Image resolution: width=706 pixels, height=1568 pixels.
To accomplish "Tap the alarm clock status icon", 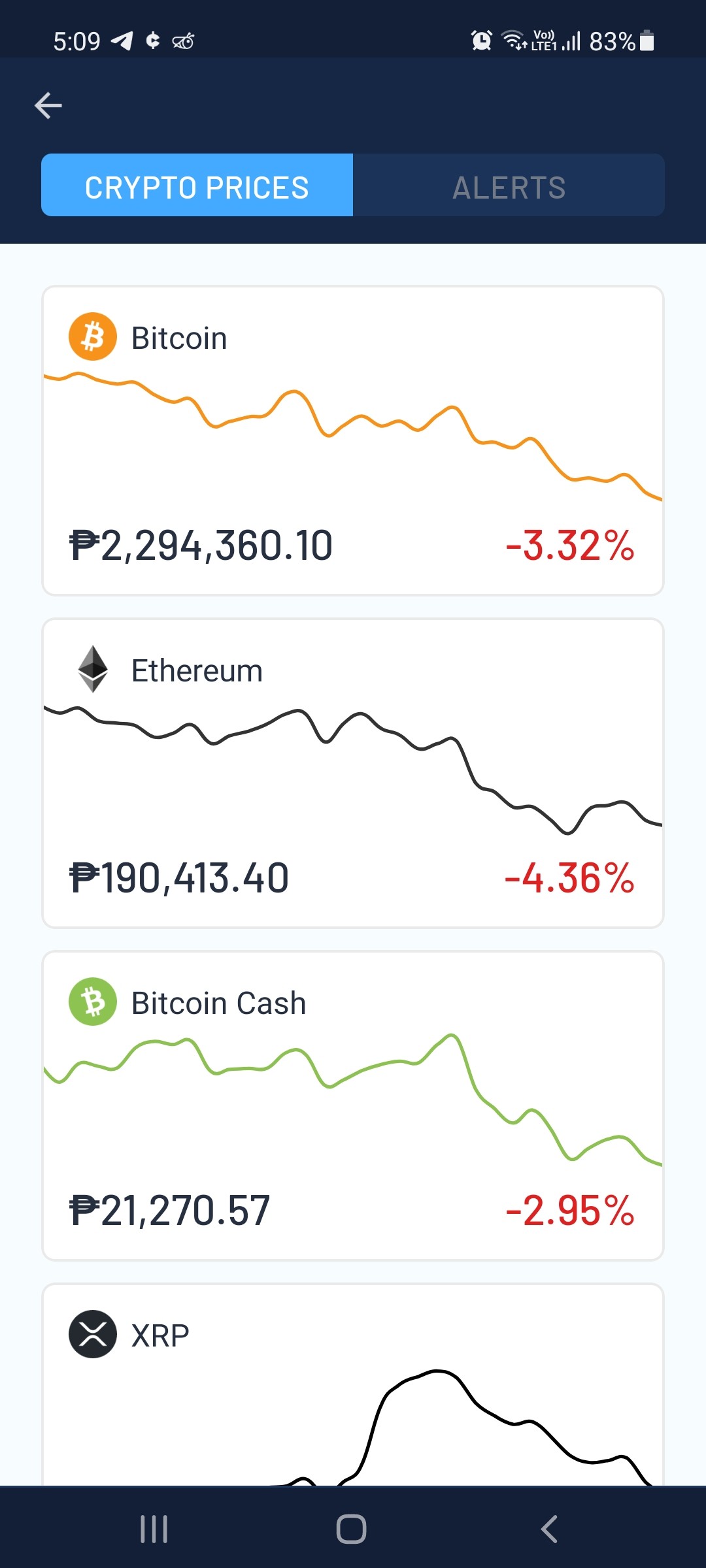I will (x=482, y=41).
